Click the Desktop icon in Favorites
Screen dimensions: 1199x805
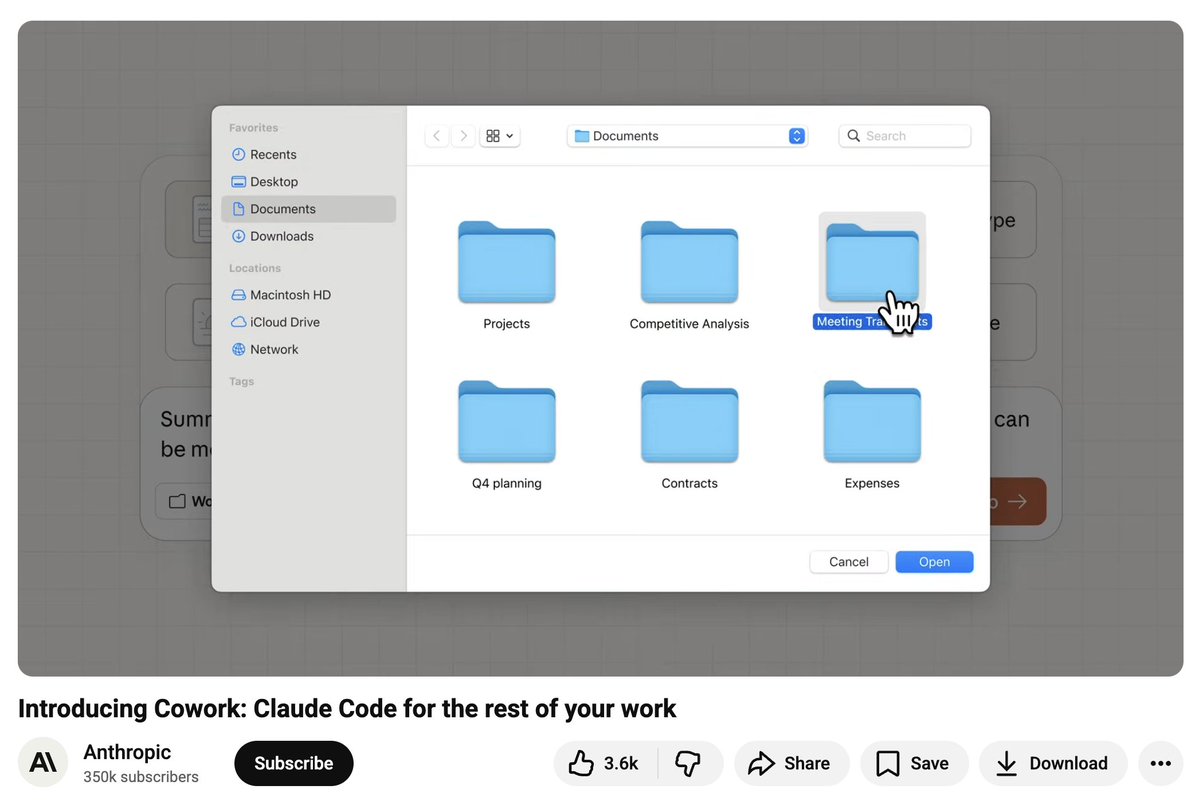pyautogui.click(x=239, y=182)
